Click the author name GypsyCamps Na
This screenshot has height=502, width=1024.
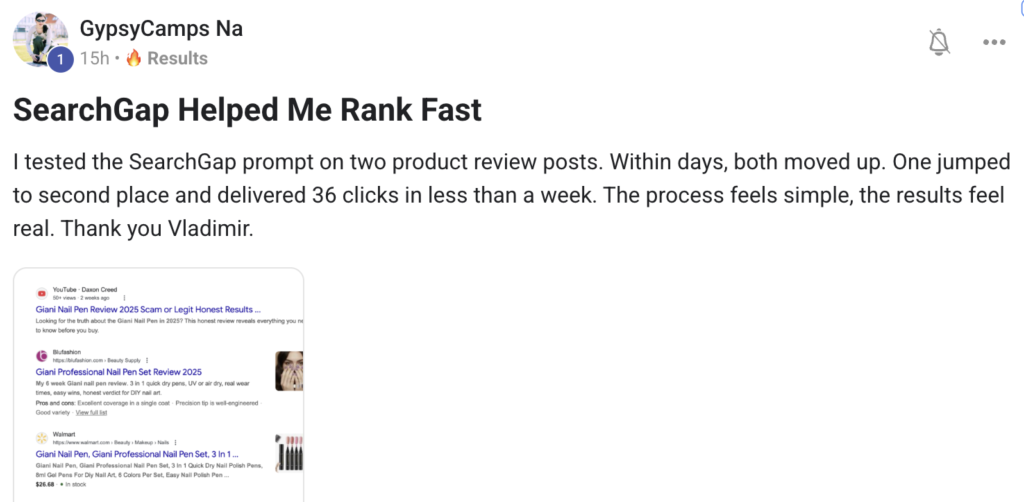(x=161, y=29)
